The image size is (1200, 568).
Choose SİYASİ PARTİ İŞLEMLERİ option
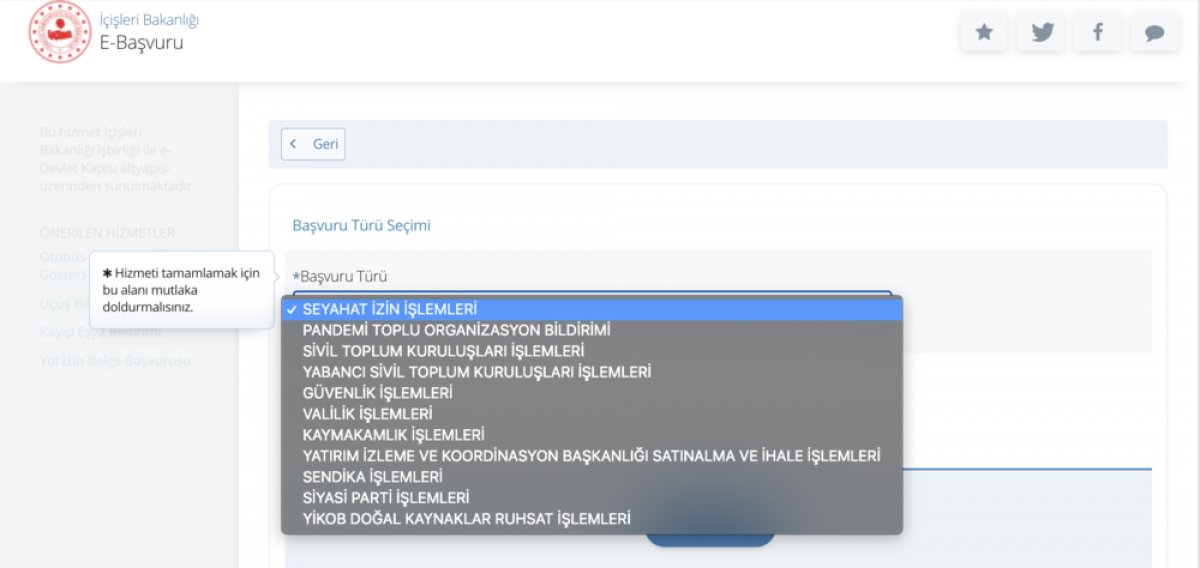click(386, 497)
